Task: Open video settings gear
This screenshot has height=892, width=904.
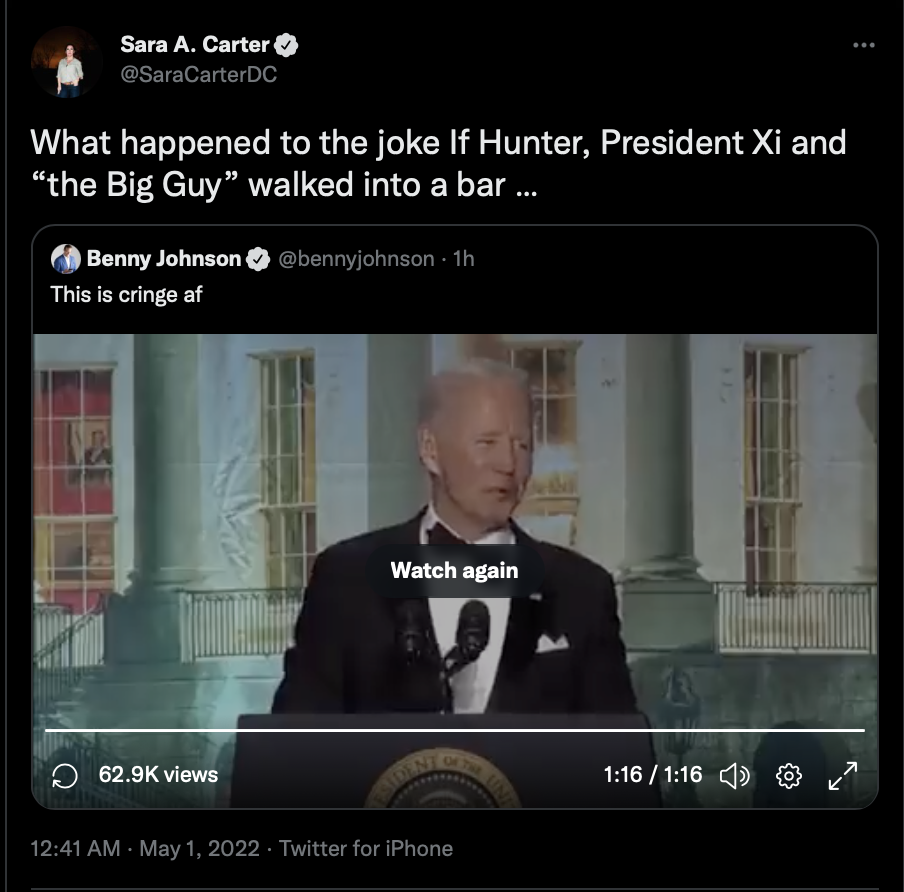Action: pyautogui.click(x=789, y=776)
